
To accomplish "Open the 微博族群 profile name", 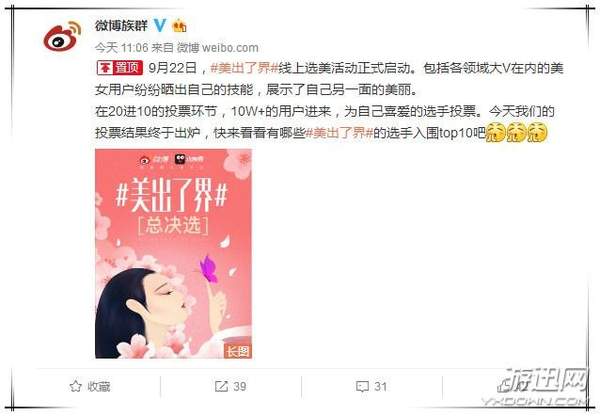I will [x=121, y=26].
